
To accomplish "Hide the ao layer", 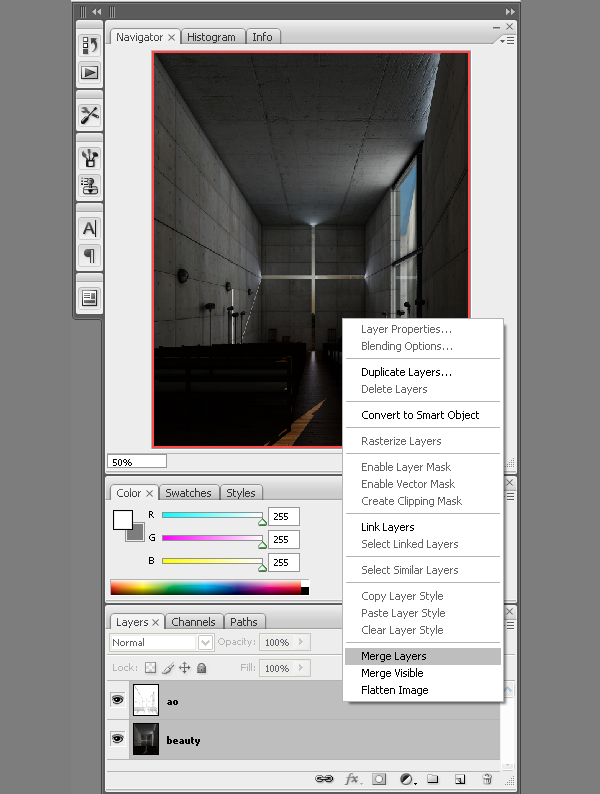I will point(117,701).
